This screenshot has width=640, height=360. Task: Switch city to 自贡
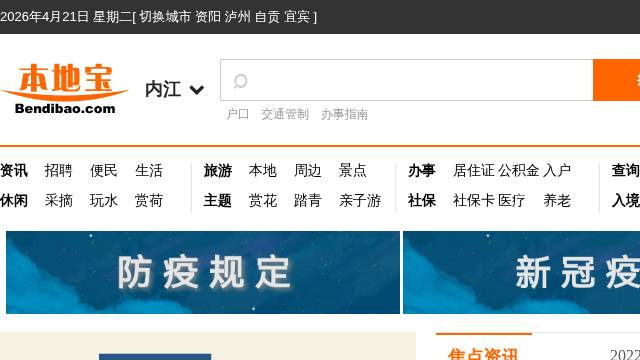(x=267, y=17)
